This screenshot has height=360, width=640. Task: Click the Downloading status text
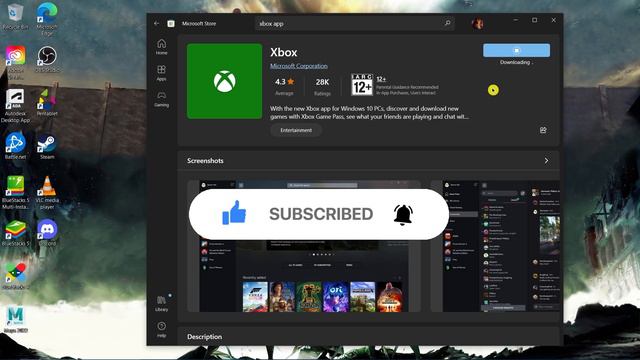[x=516, y=62]
